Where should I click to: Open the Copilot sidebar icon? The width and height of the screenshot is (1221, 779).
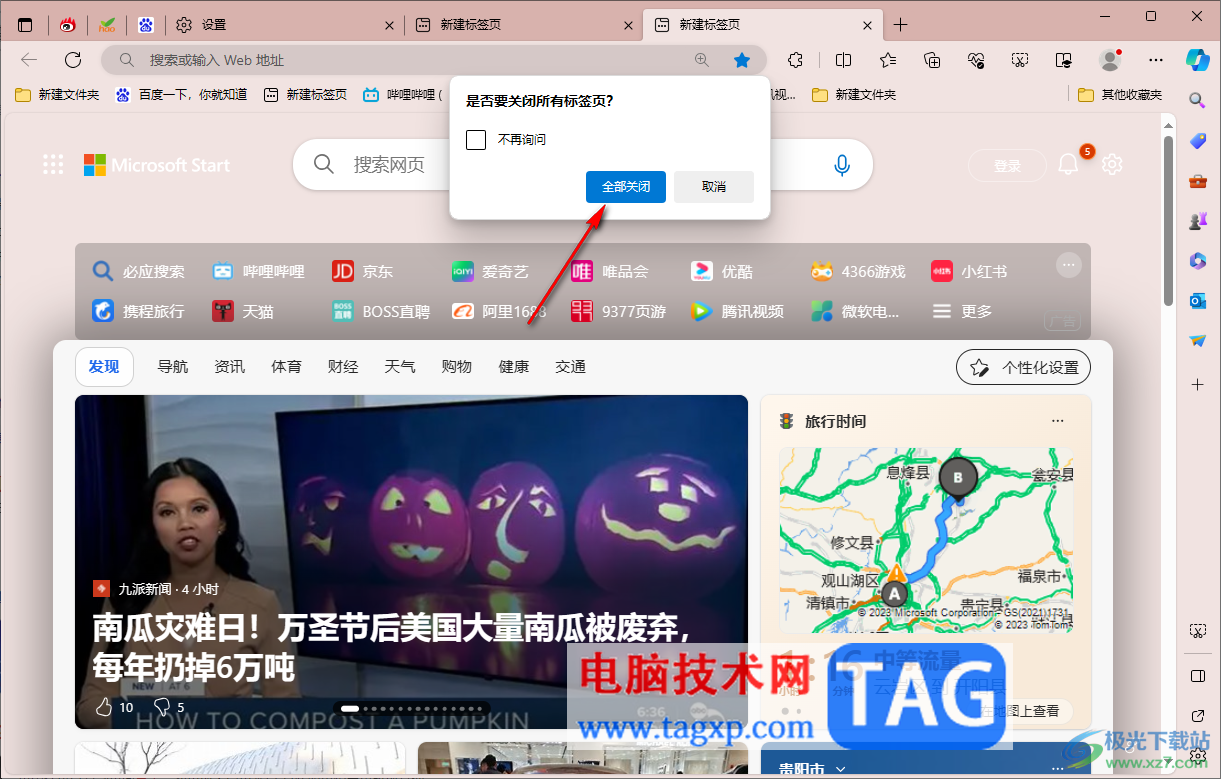[1197, 59]
